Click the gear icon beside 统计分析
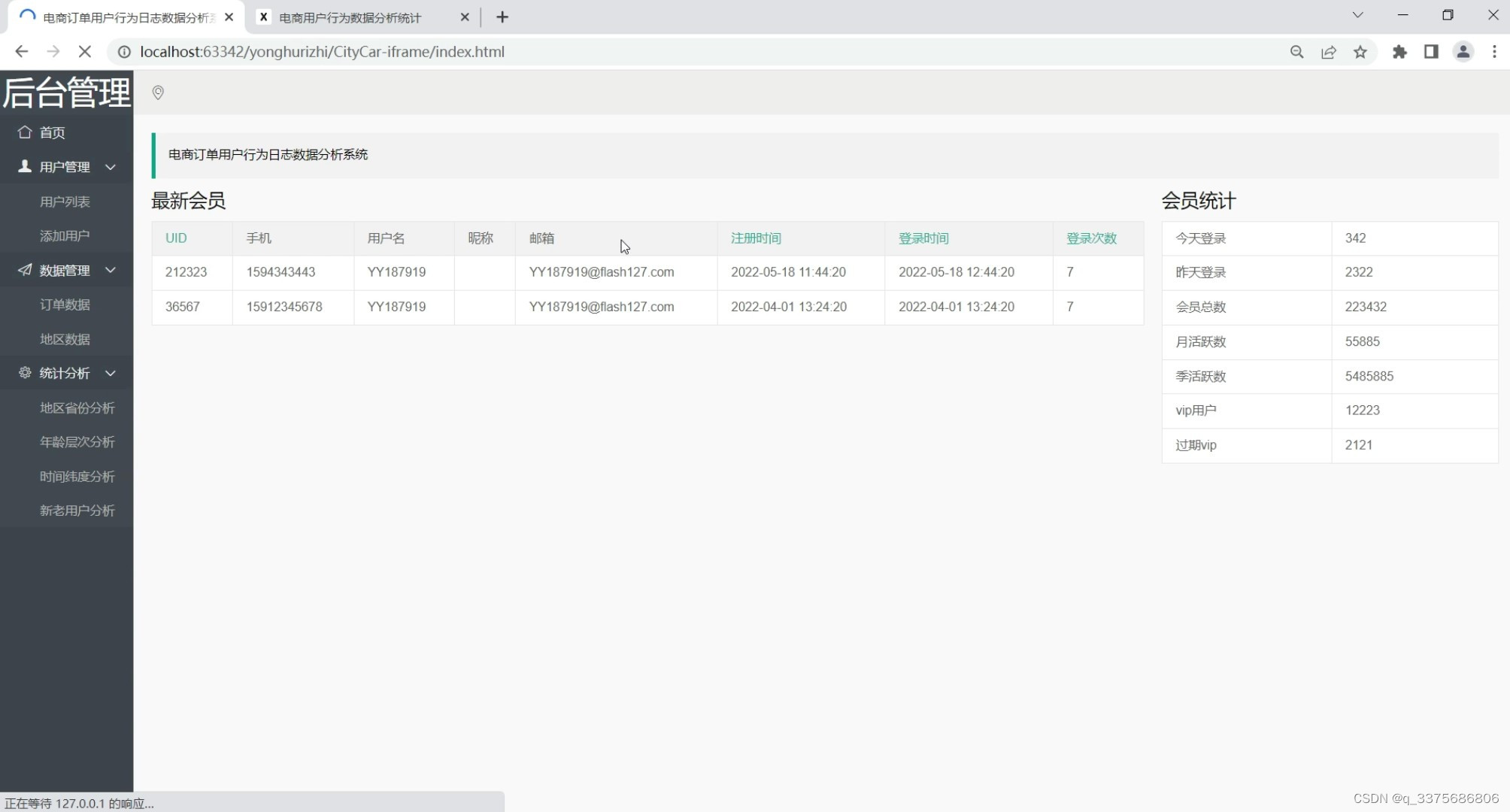Screen dimensions: 1510x812 coord(23,373)
